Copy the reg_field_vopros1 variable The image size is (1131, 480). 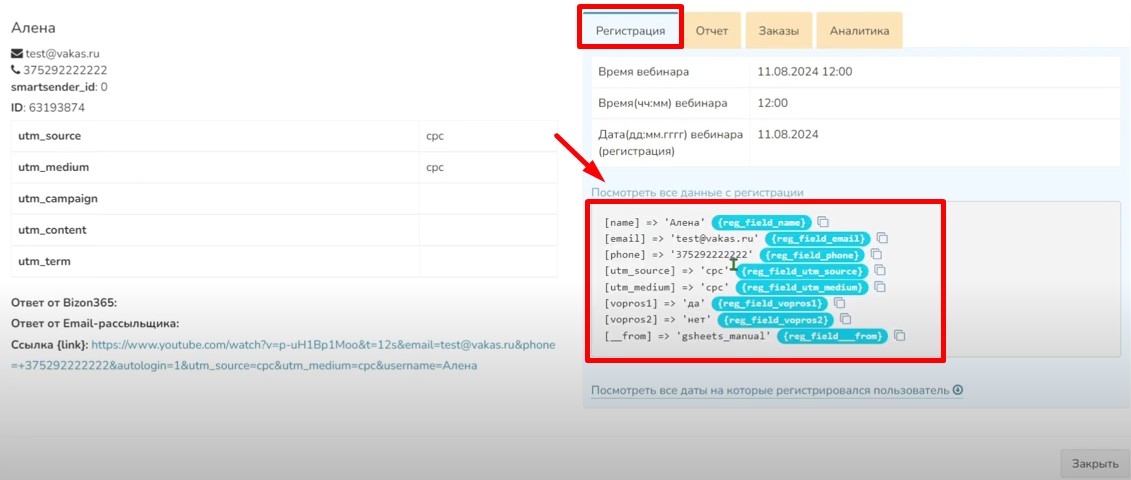[x=839, y=303]
